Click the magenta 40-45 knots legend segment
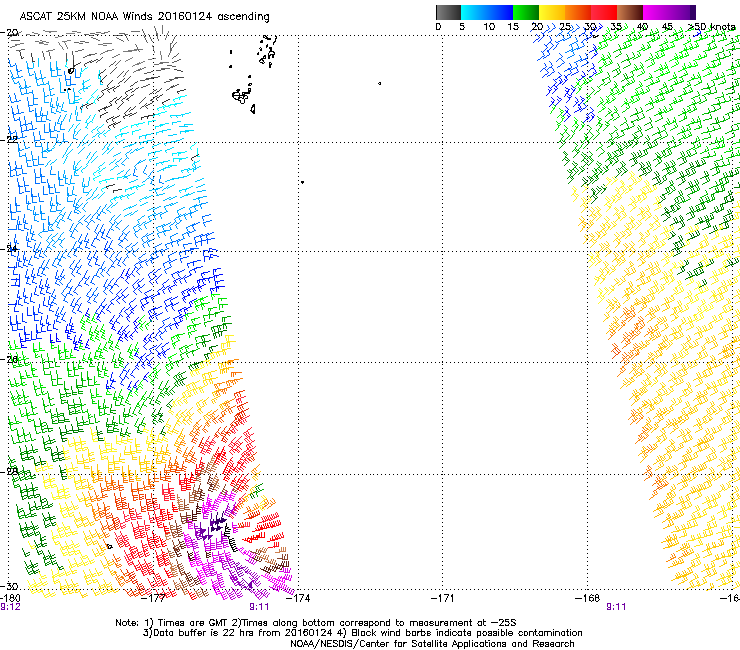The width and height of the screenshot is (740, 650). click(x=656, y=12)
